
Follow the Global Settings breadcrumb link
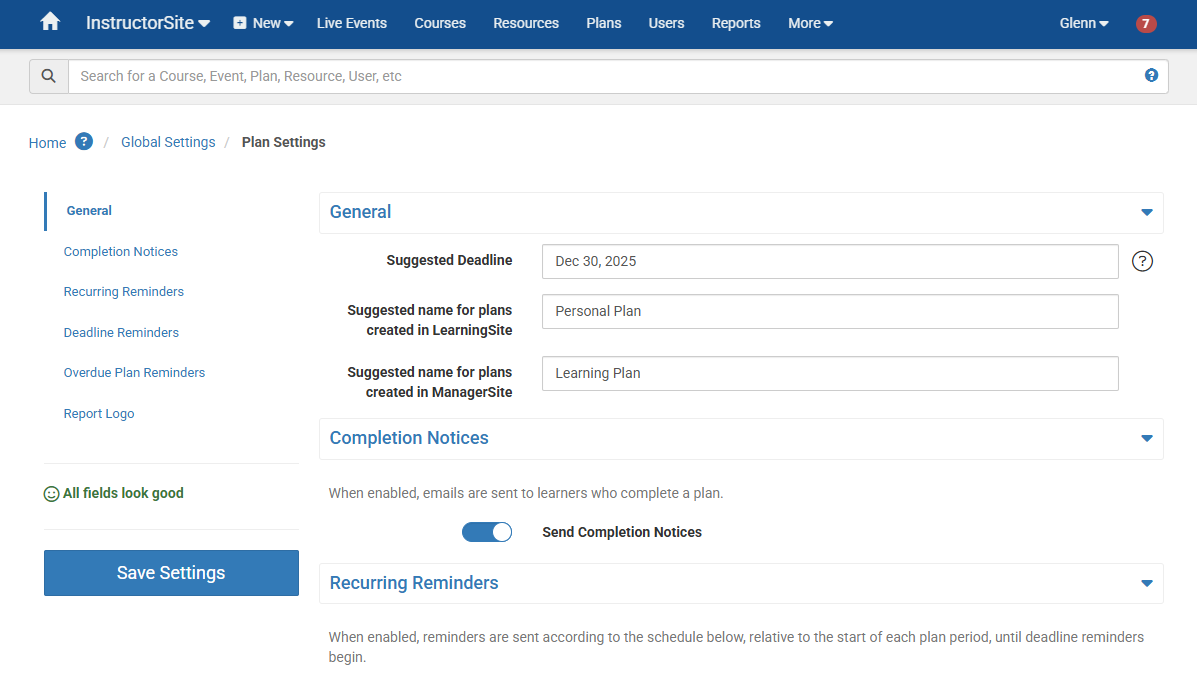[x=168, y=142]
